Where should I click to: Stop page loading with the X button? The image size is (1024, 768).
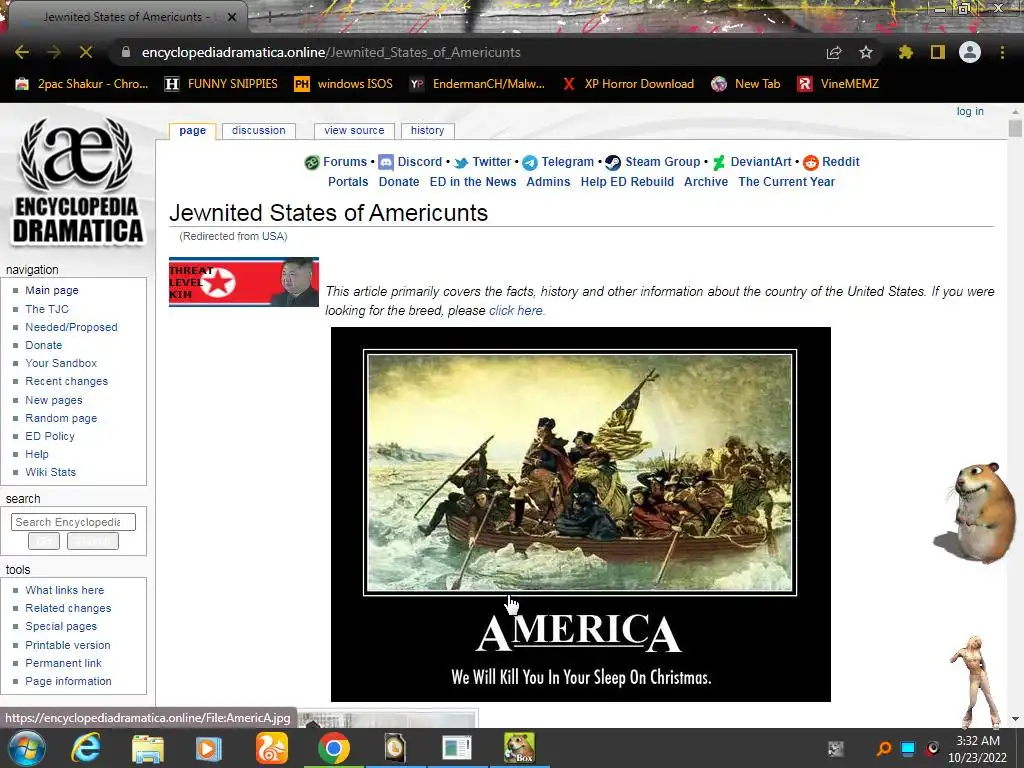tap(86, 52)
